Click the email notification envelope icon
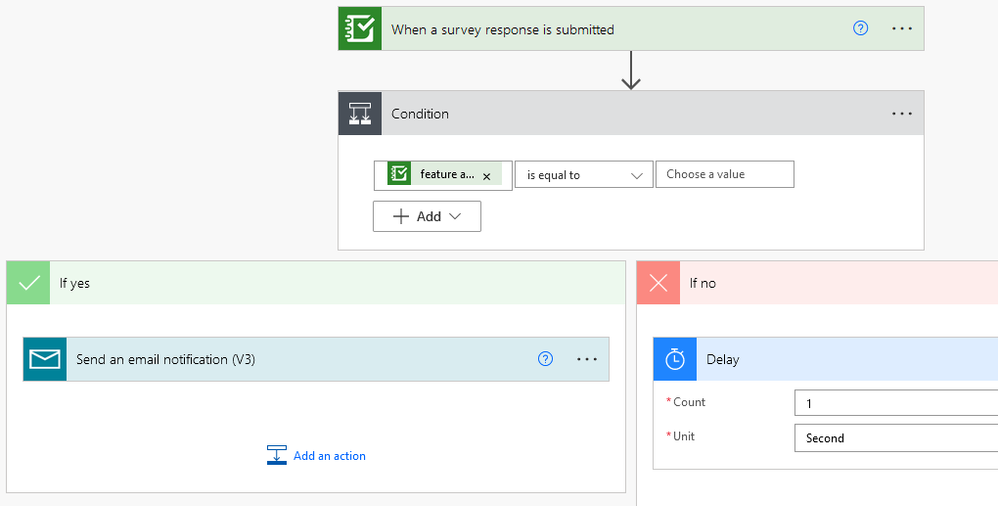This screenshot has width=998, height=506. (45, 359)
